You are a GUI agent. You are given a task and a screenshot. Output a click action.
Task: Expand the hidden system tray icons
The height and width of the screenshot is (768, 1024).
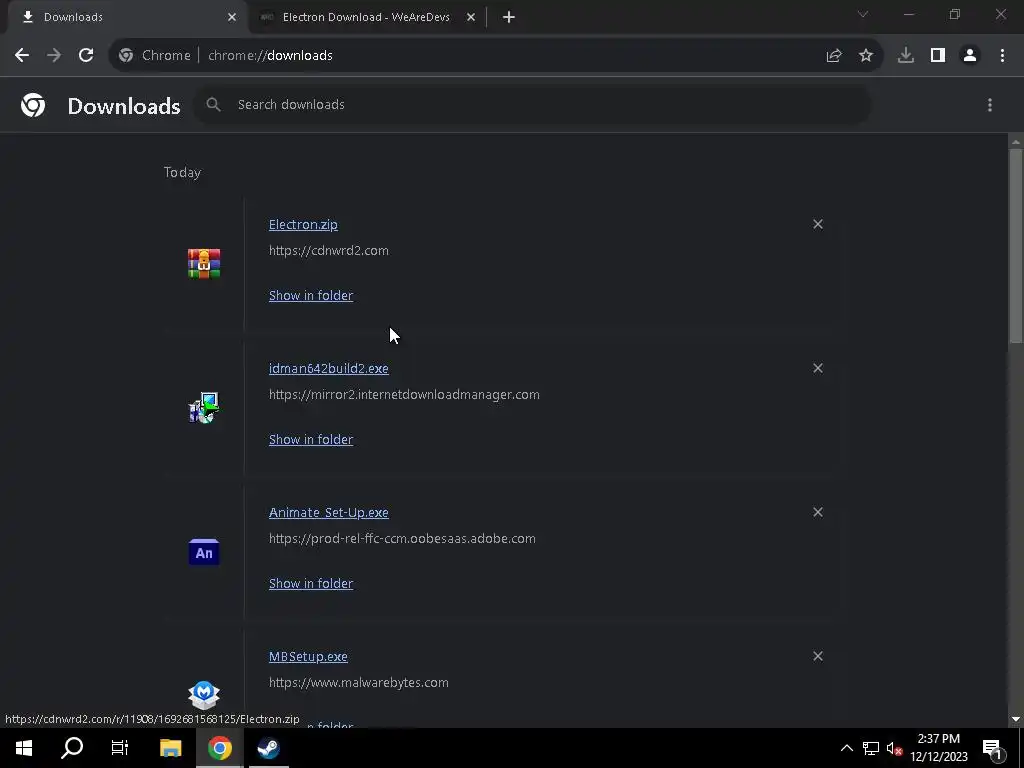[x=846, y=748]
